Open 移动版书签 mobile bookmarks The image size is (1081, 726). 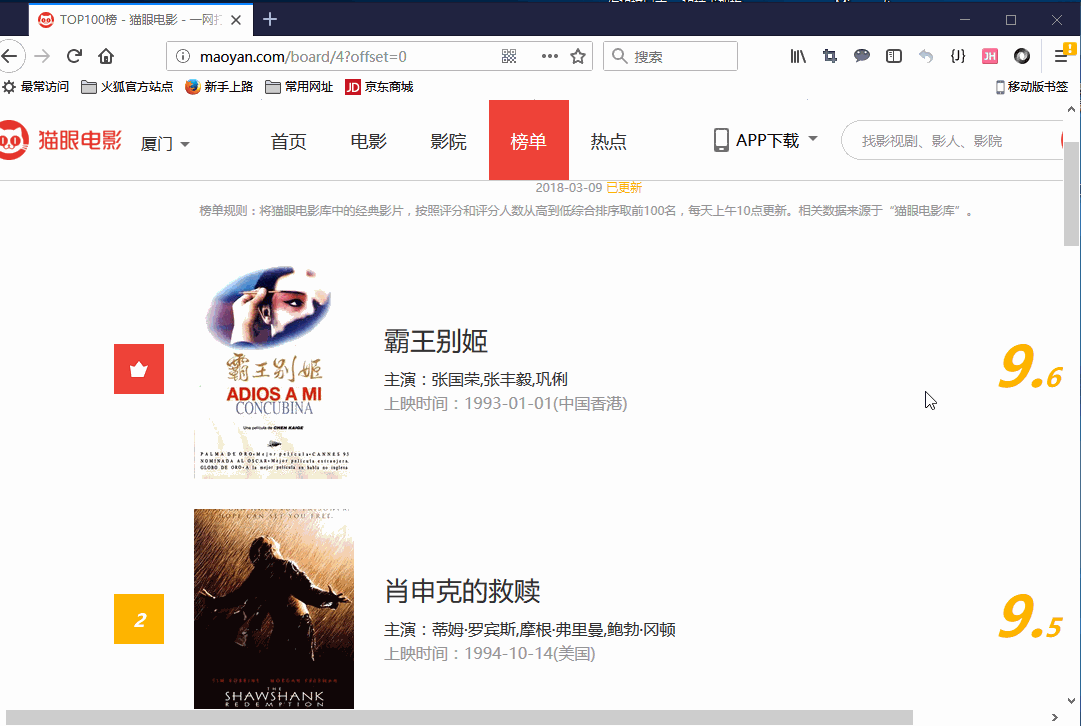(x=1031, y=87)
